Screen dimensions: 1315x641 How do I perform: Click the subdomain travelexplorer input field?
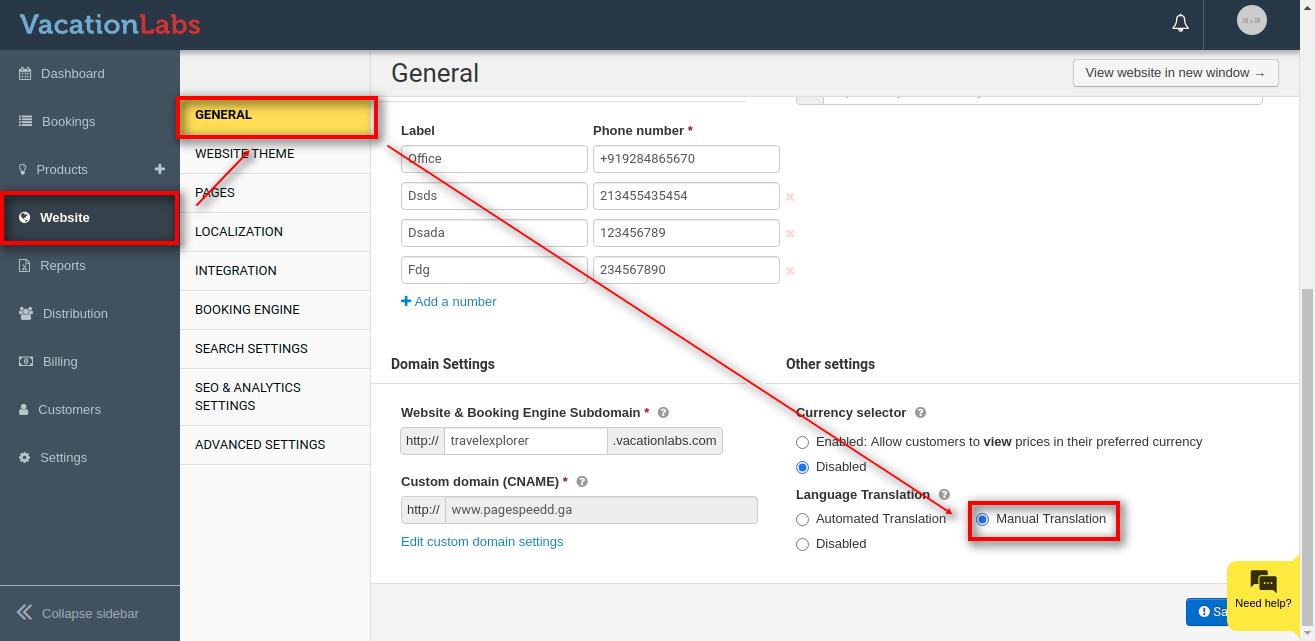525,441
